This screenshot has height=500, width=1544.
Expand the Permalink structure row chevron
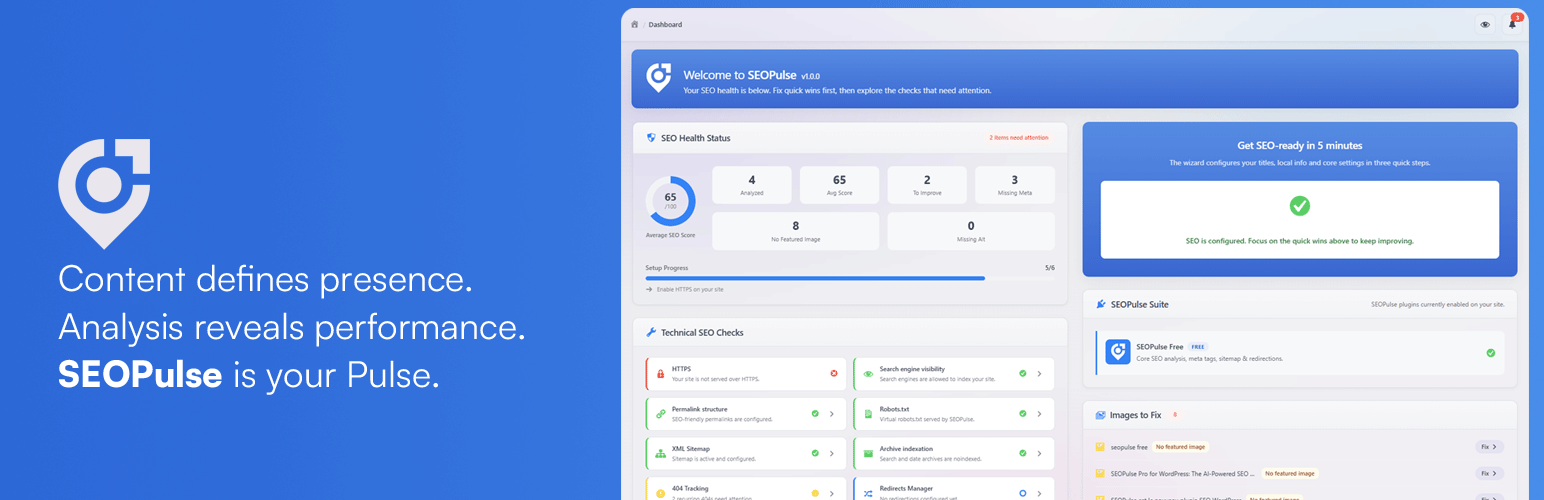coord(832,413)
